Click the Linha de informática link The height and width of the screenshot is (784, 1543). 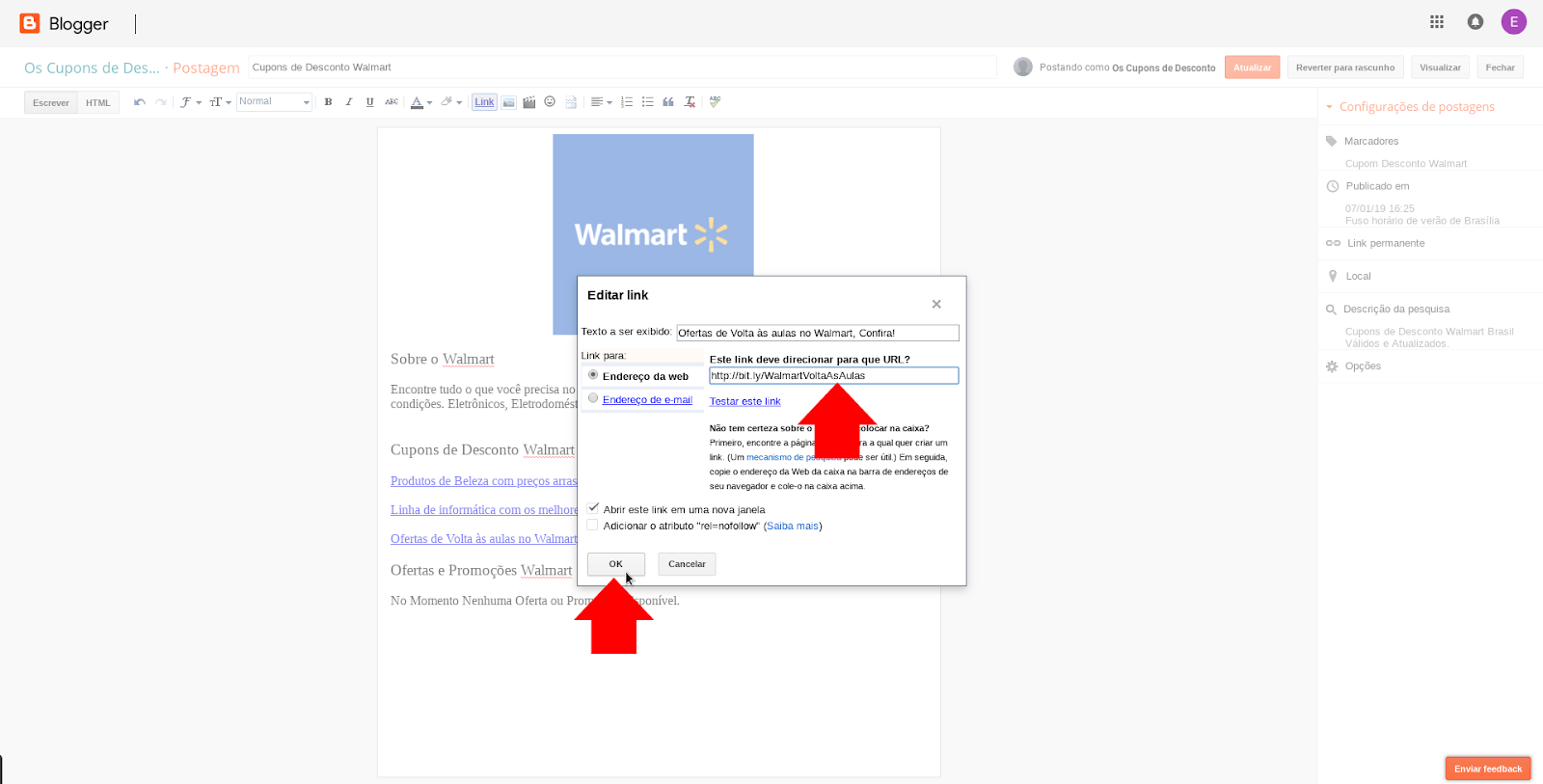pos(484,510)
